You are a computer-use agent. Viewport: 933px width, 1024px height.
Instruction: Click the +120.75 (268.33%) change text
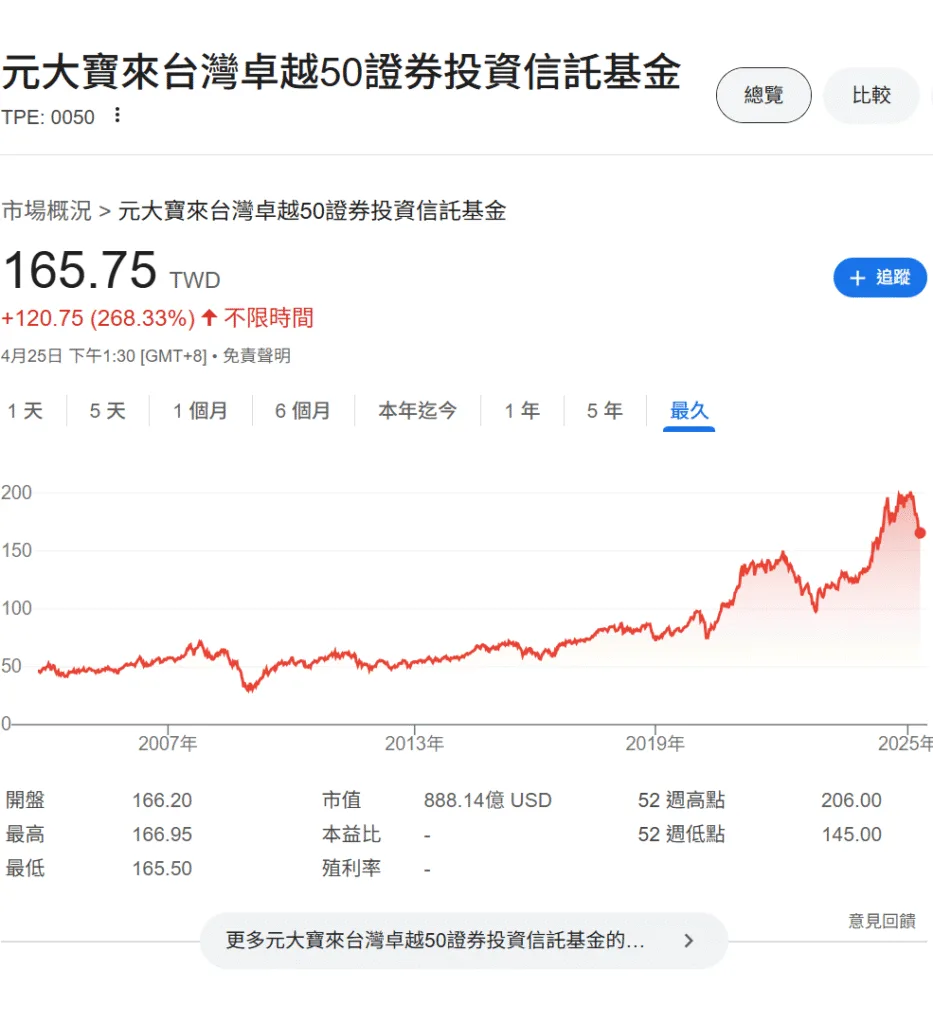[x=98, y=318]
